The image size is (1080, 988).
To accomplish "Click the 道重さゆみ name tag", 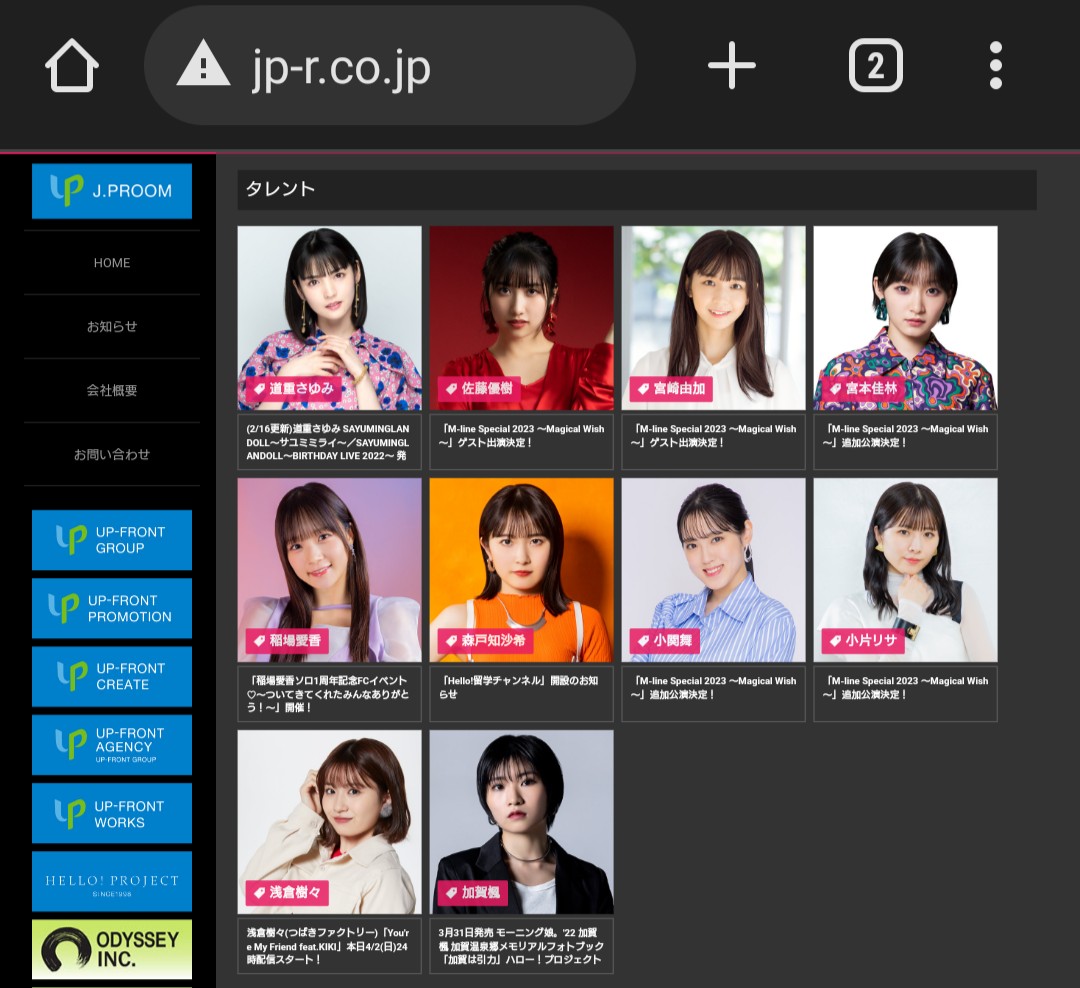I will point(294,389).
